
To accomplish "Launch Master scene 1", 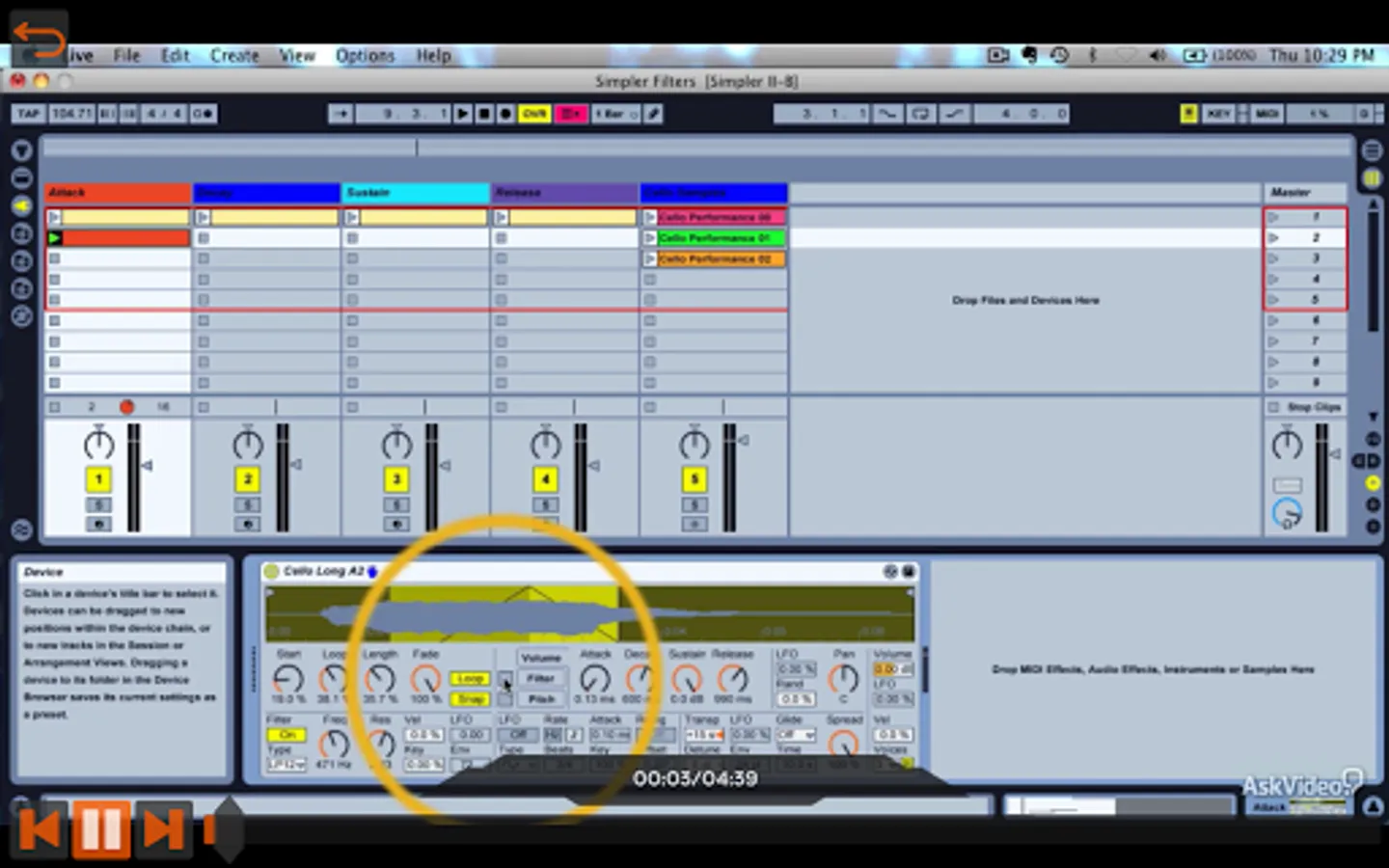I will [x=1273, y=217].
